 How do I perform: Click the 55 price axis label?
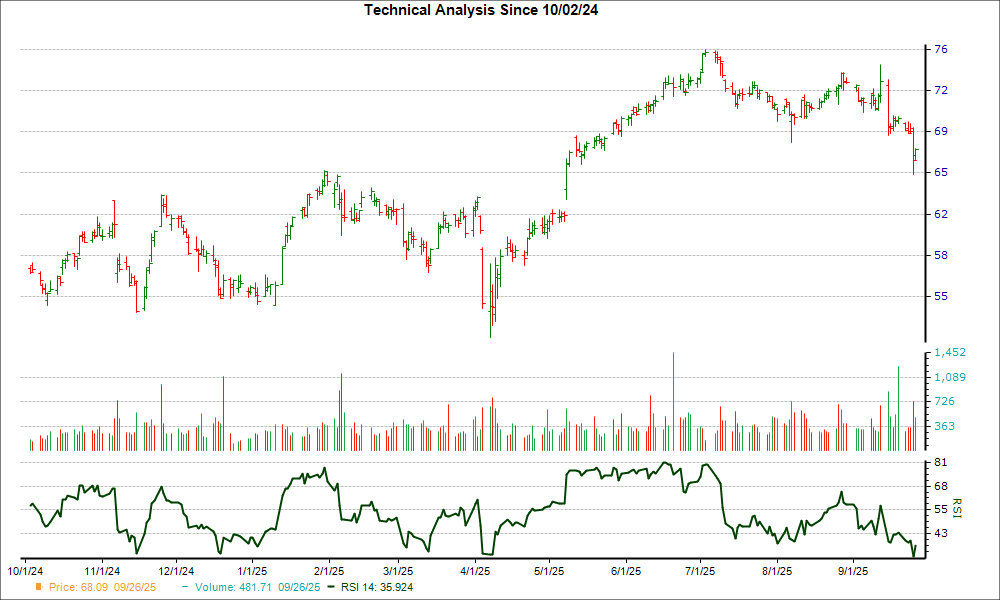[941, 296]
